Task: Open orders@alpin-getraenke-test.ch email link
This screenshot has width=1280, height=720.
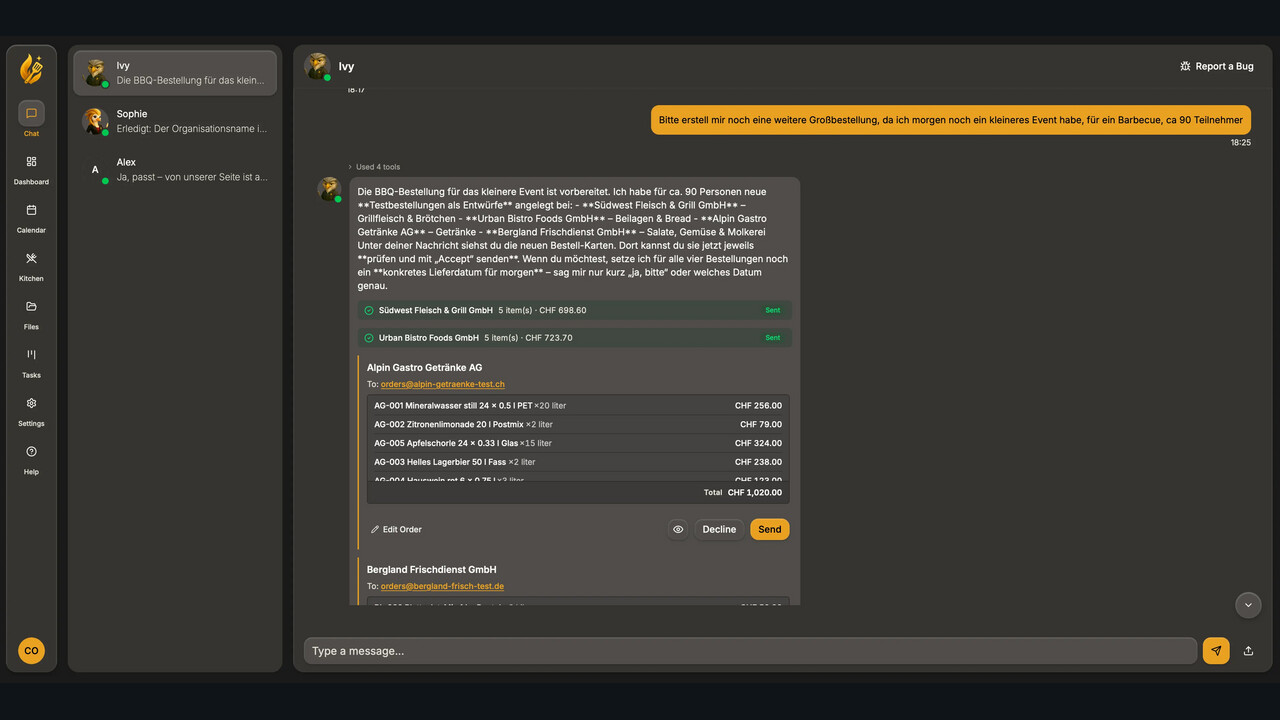Action: (442, 384)
